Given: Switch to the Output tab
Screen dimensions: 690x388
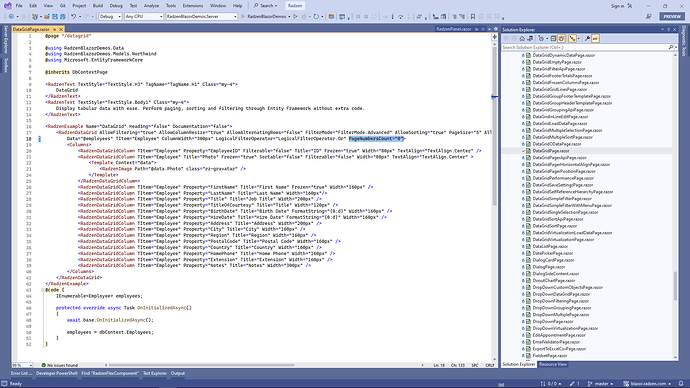Looking at the screenshot, I should click(178, 373).
